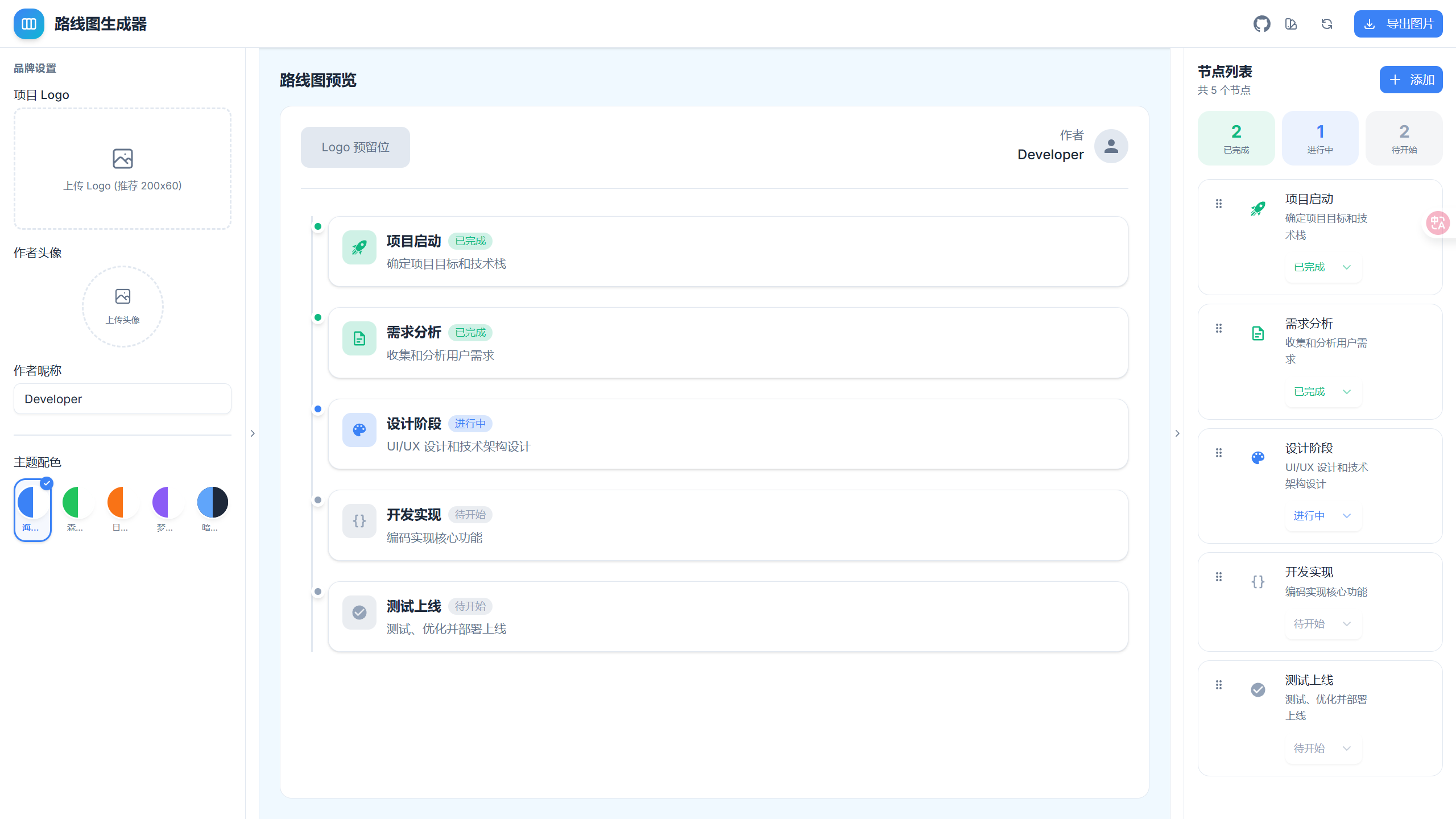Open the GitHub repository icon

point(1261,24)
